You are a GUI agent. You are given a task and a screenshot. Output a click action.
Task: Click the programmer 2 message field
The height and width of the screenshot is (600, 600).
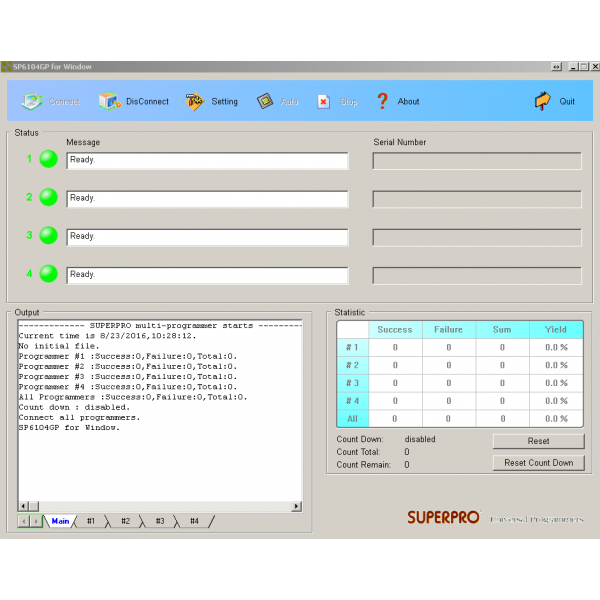click(x=207, y=199)
